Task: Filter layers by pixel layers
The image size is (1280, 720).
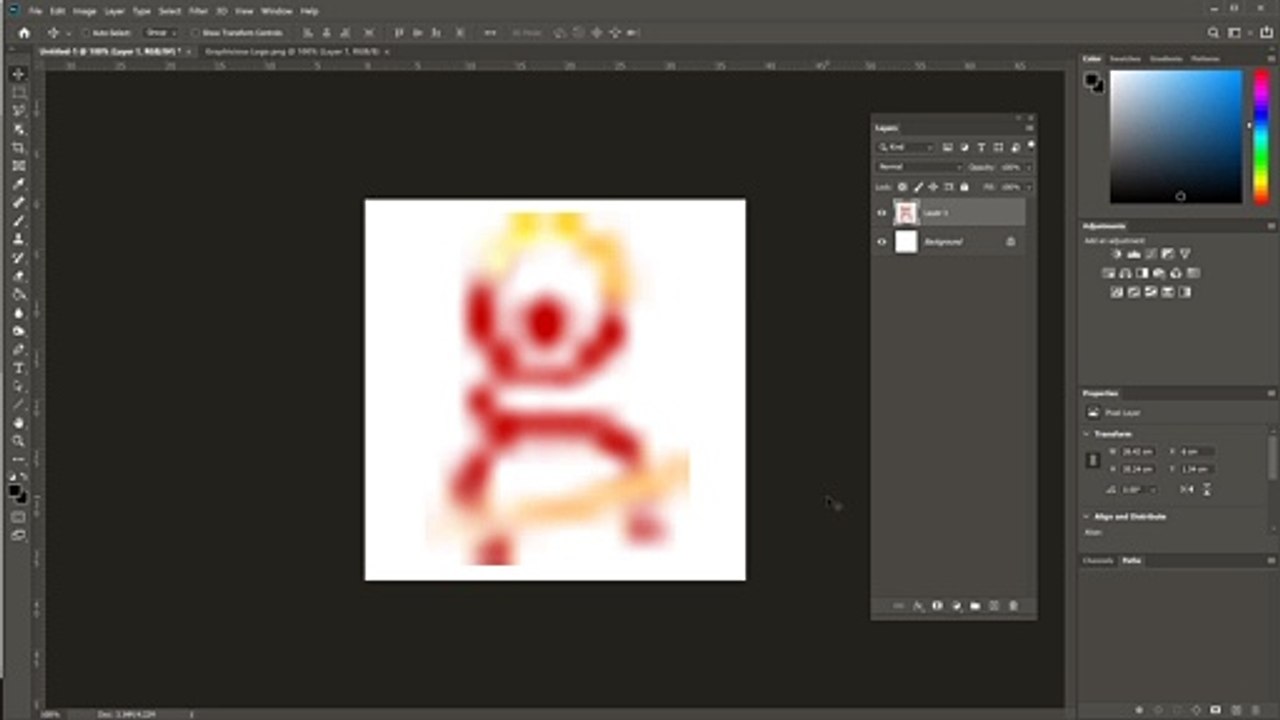Action: pyautogui.click(x=947, y=147)
